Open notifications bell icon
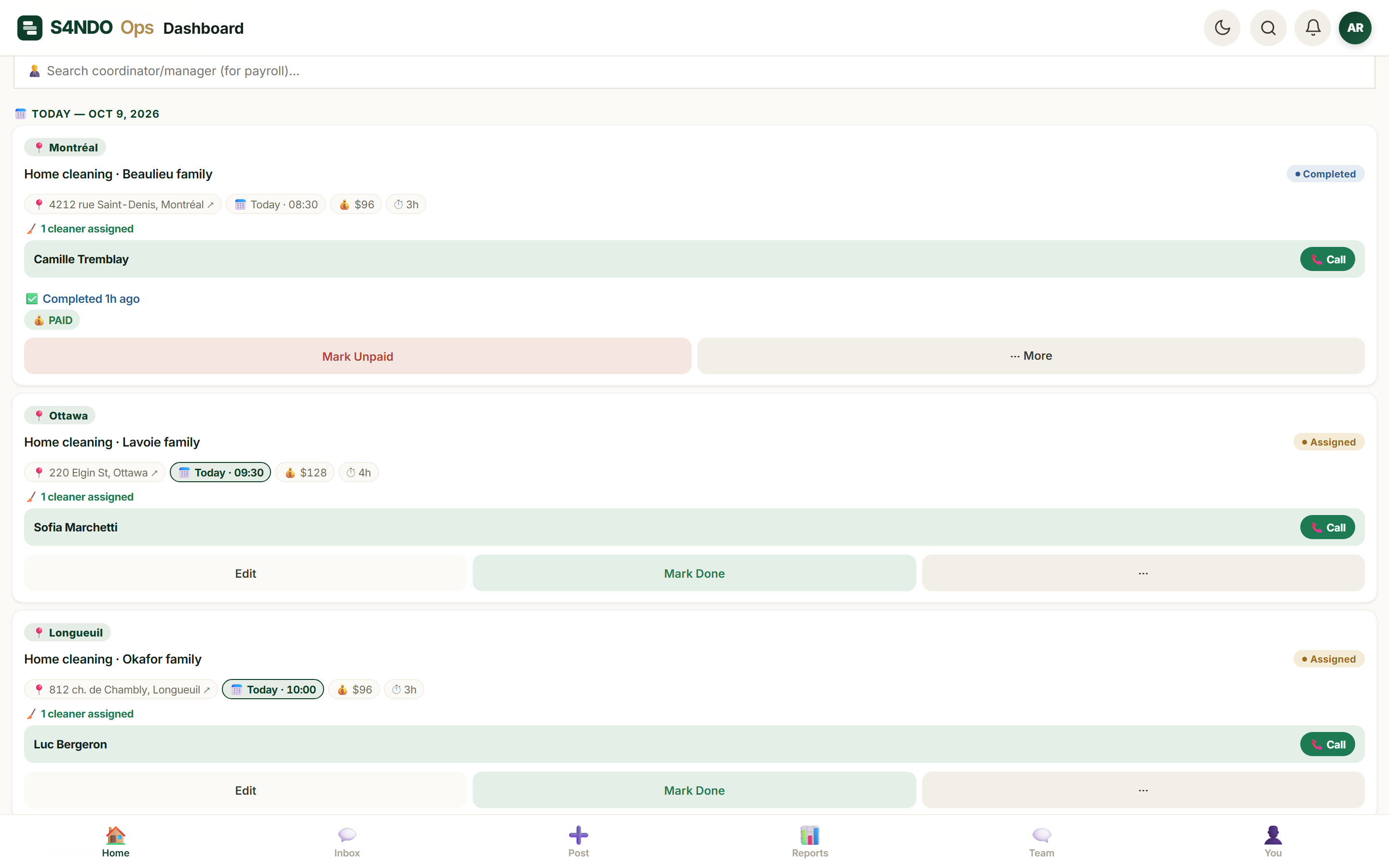Viewport: 1389px width, 868px height. pos(1313,27)
